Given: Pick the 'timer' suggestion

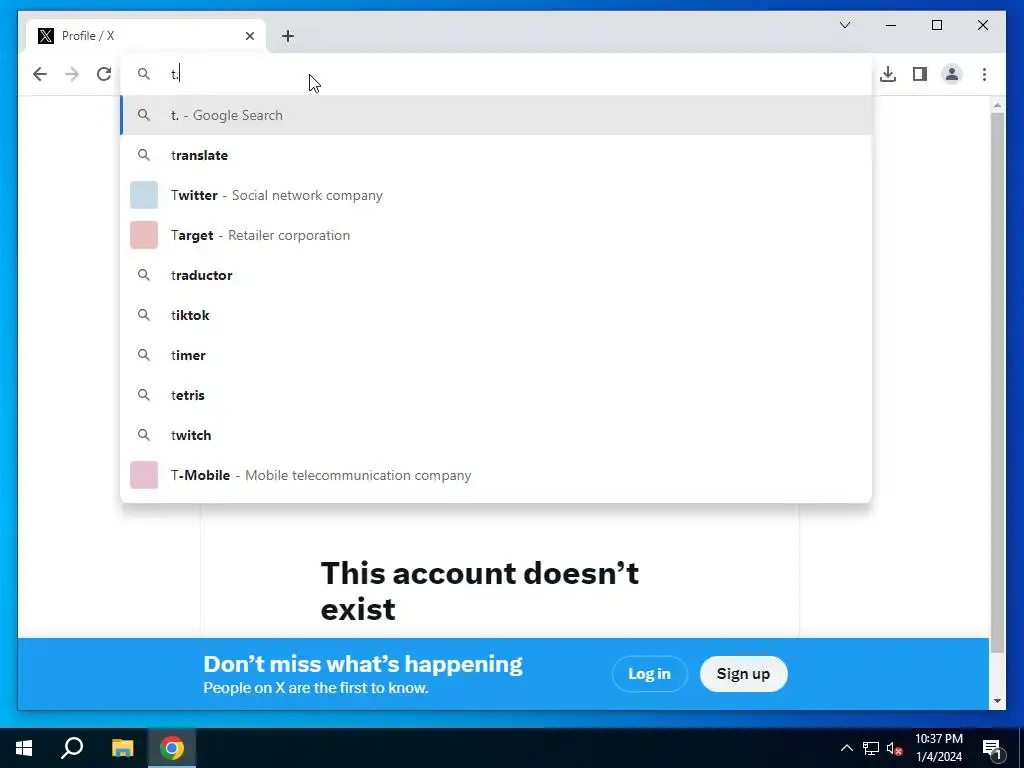Looking at the screenshot, I should [x=496, y=355].
